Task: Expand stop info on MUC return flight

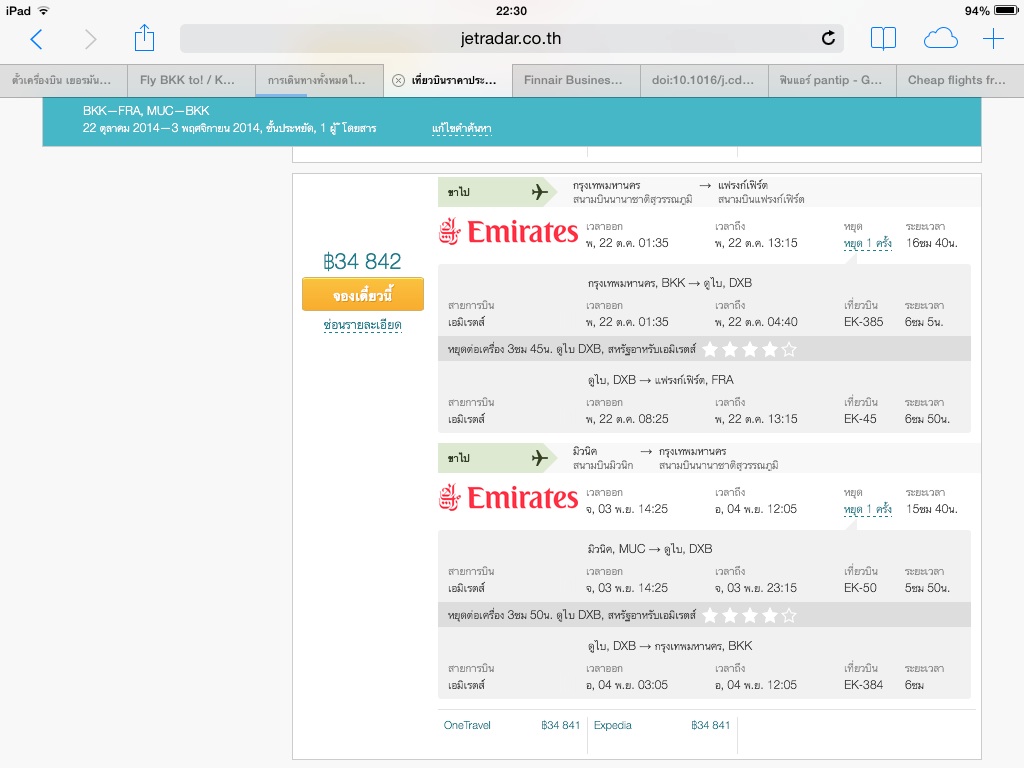Action: [x=867, y=509]
